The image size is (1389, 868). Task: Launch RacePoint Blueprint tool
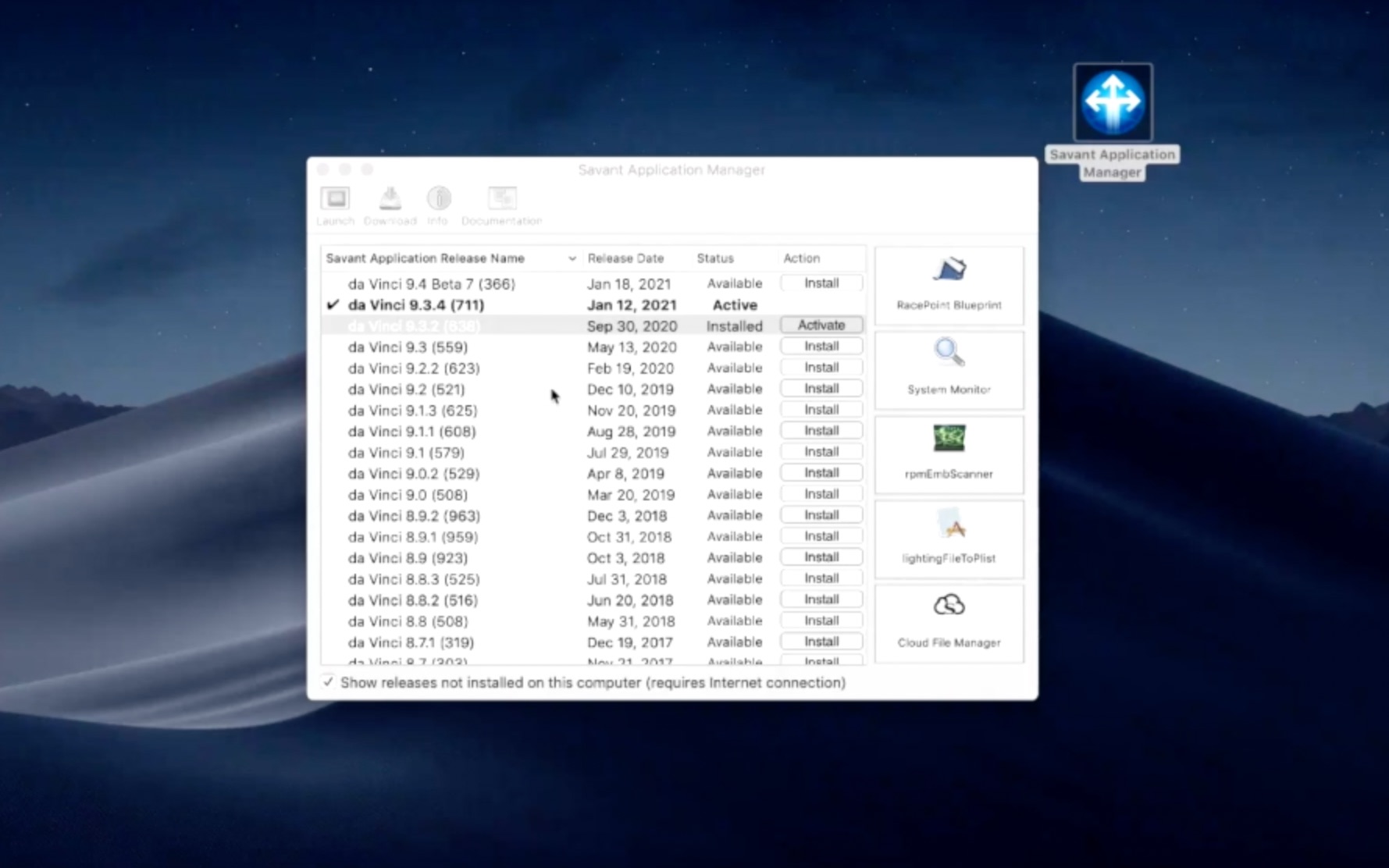pos(949,286)
